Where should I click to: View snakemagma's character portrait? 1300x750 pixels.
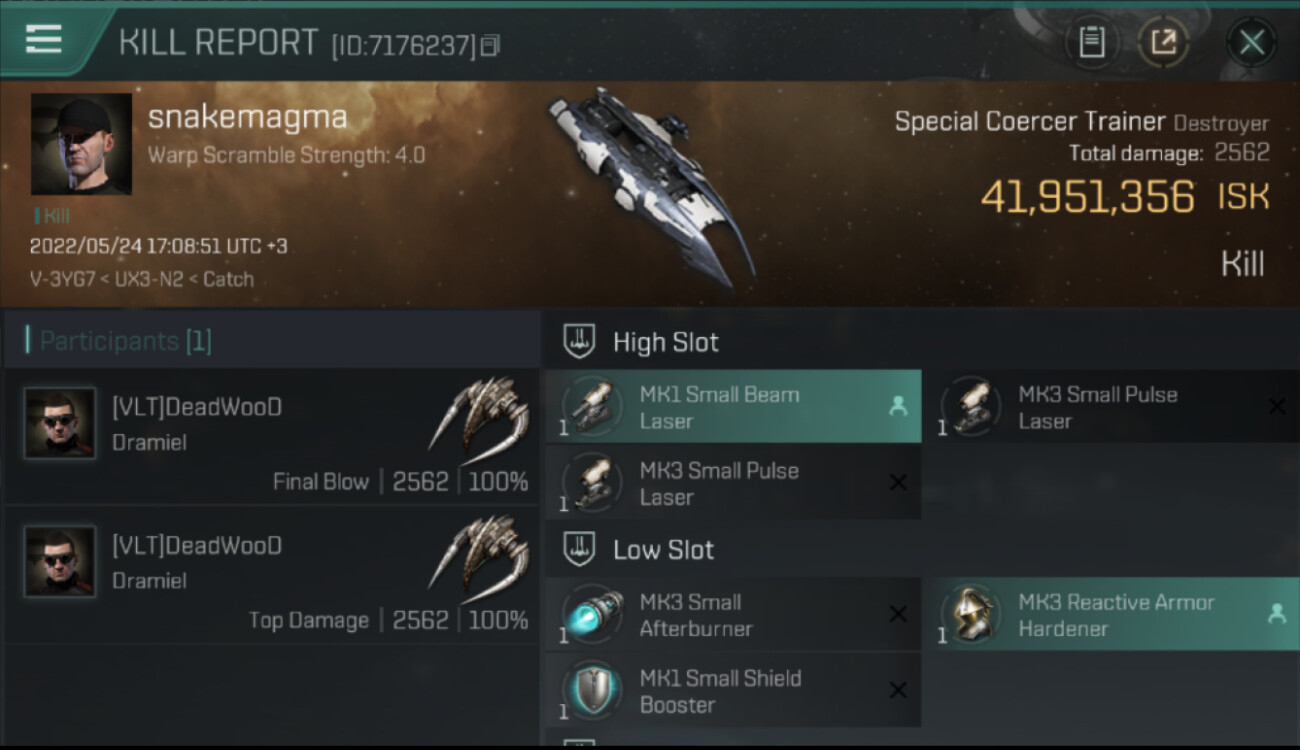[81, 144]
